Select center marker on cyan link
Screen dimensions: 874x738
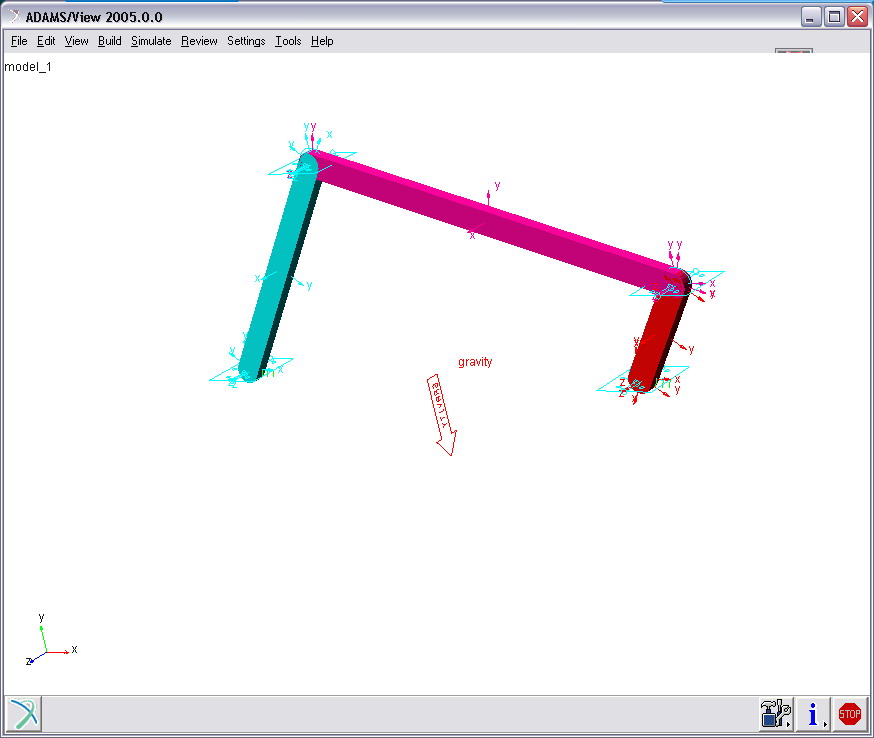pos(283,279)
